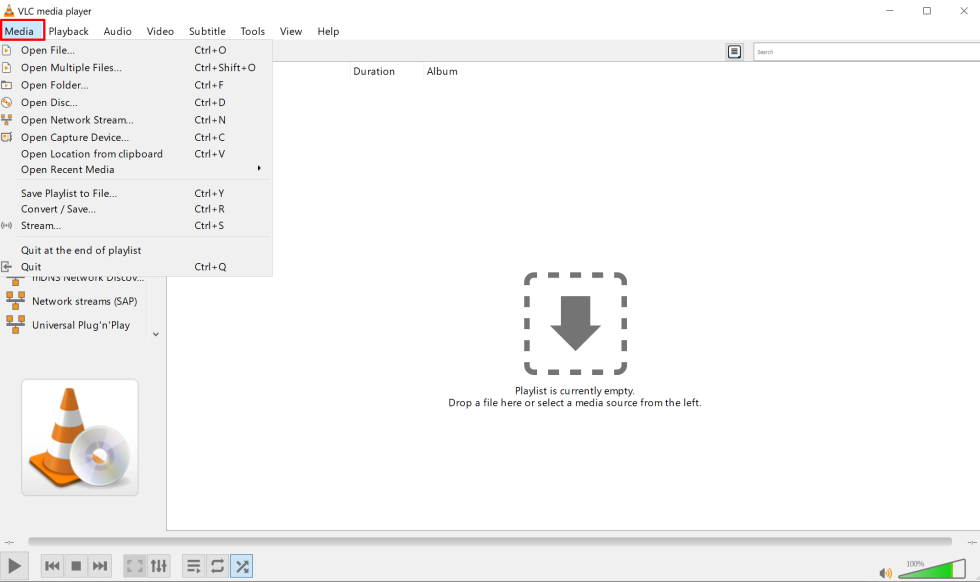Choose Convert / Save option
The image size is (980, 582).
[x=60, y=209]
